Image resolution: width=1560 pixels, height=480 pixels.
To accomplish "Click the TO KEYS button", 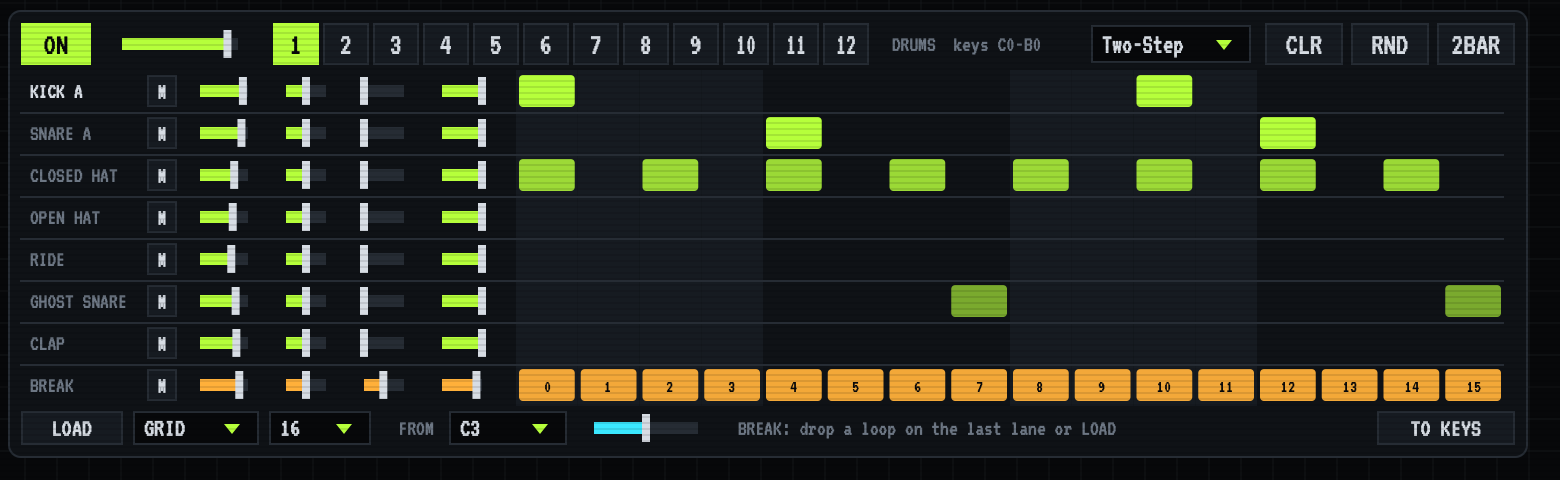I will [1446, 429].
